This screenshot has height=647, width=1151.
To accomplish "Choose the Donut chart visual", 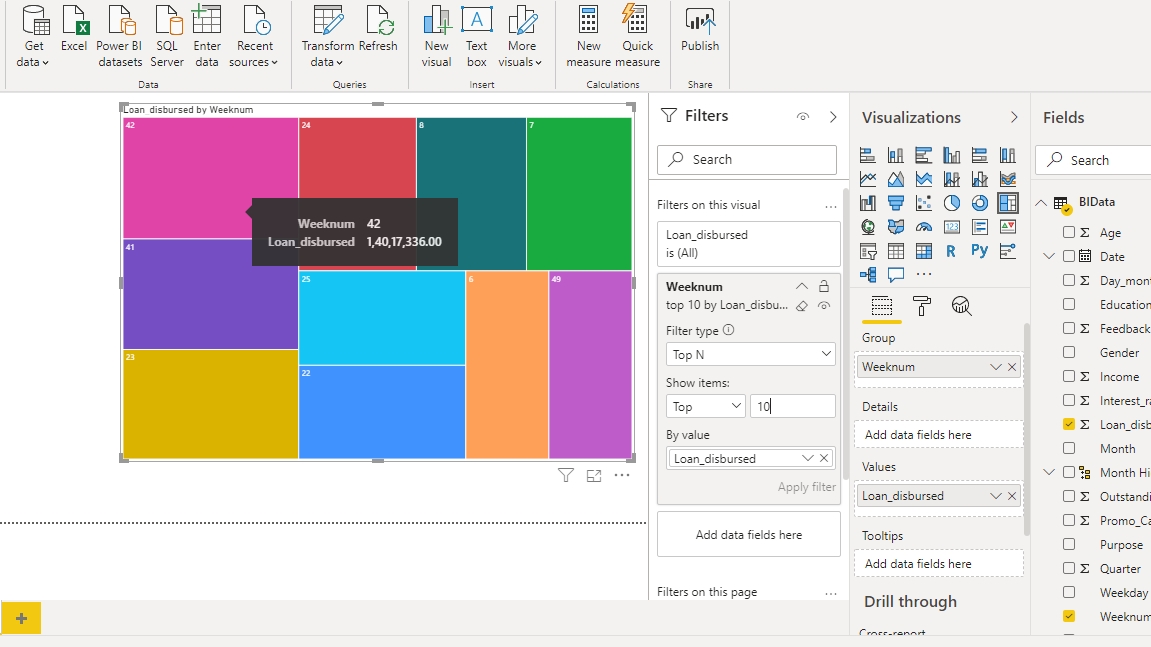I will 980,203.
